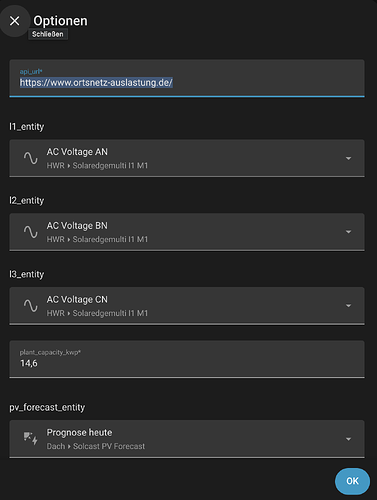Expand the l3_entity dropdown arrow
This screenshot has width=377, height=500.
tap(348, 306)
